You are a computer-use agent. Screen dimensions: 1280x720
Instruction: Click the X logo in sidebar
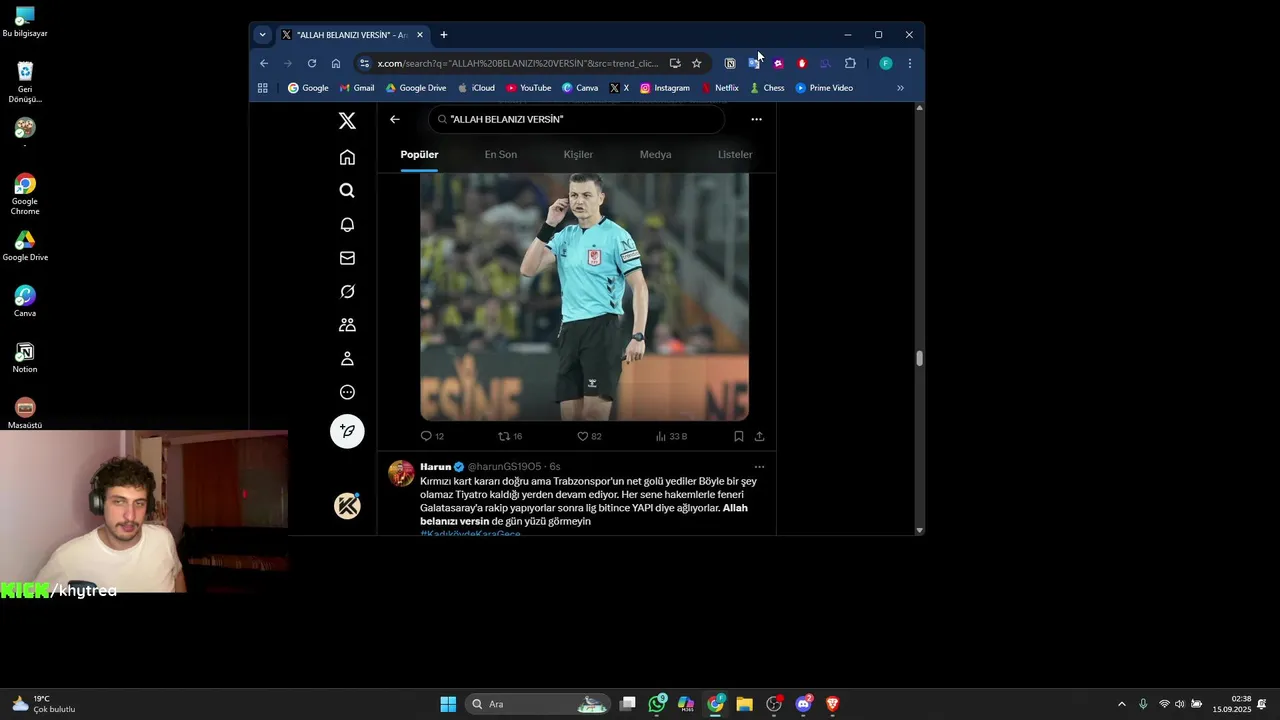347,121
